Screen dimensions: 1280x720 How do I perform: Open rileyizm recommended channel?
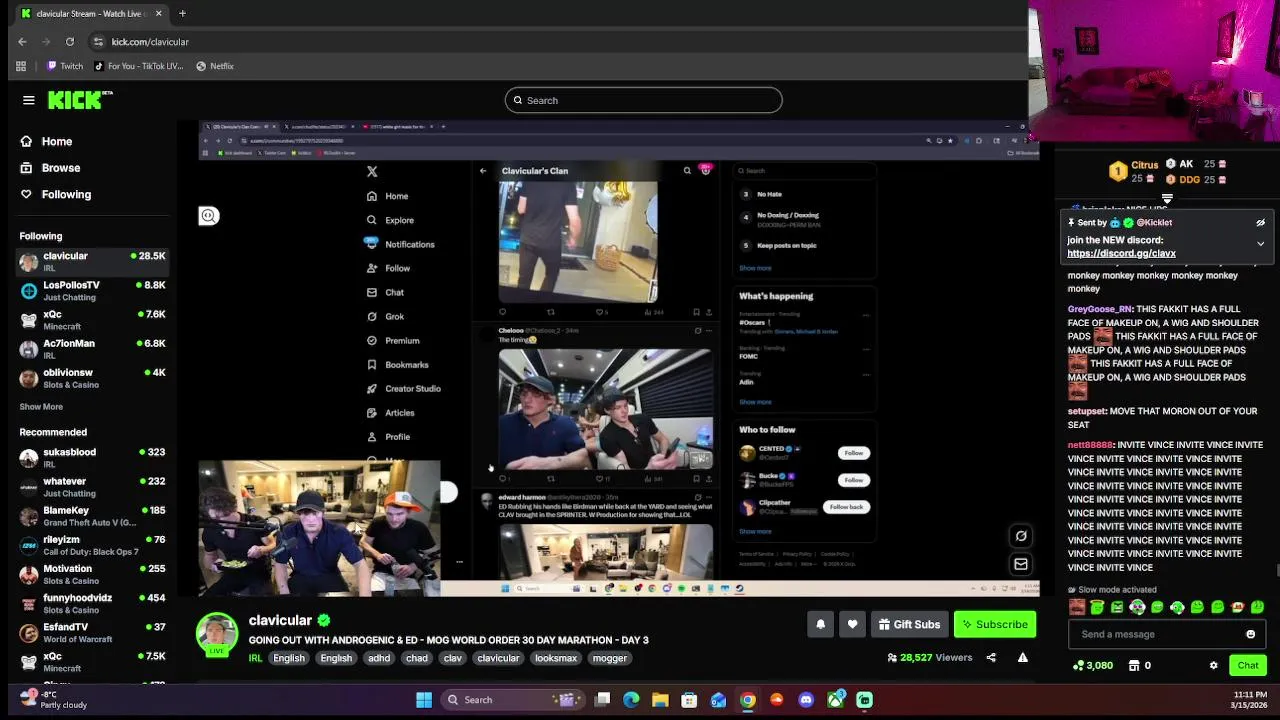(x=92, y=545)
